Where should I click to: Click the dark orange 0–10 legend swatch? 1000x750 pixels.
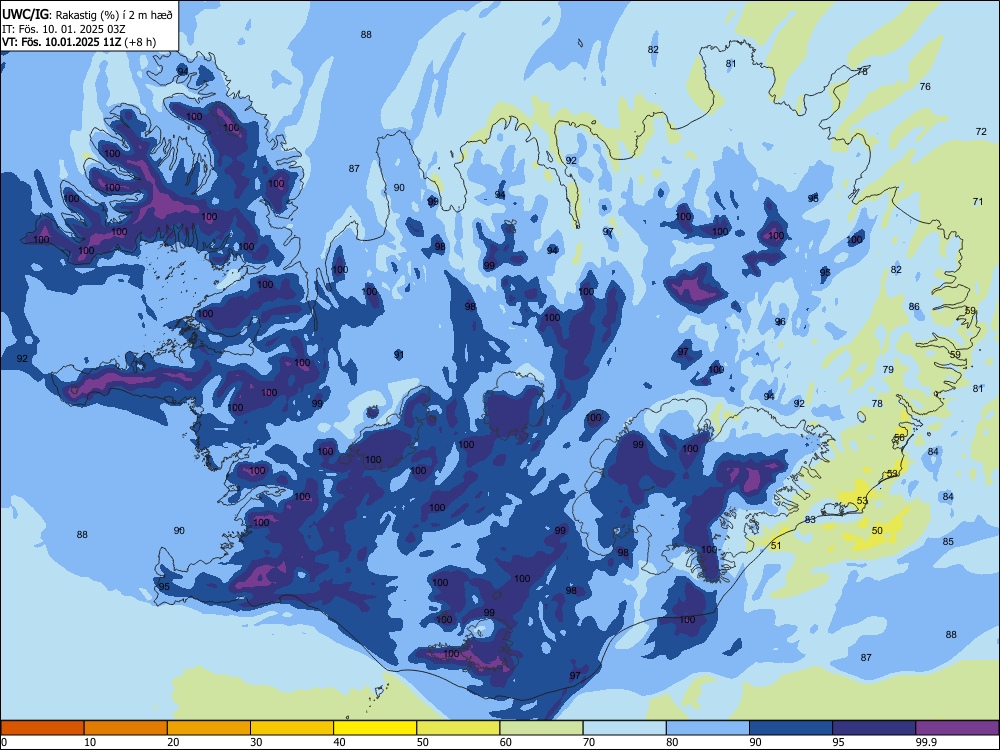point(42,728)
